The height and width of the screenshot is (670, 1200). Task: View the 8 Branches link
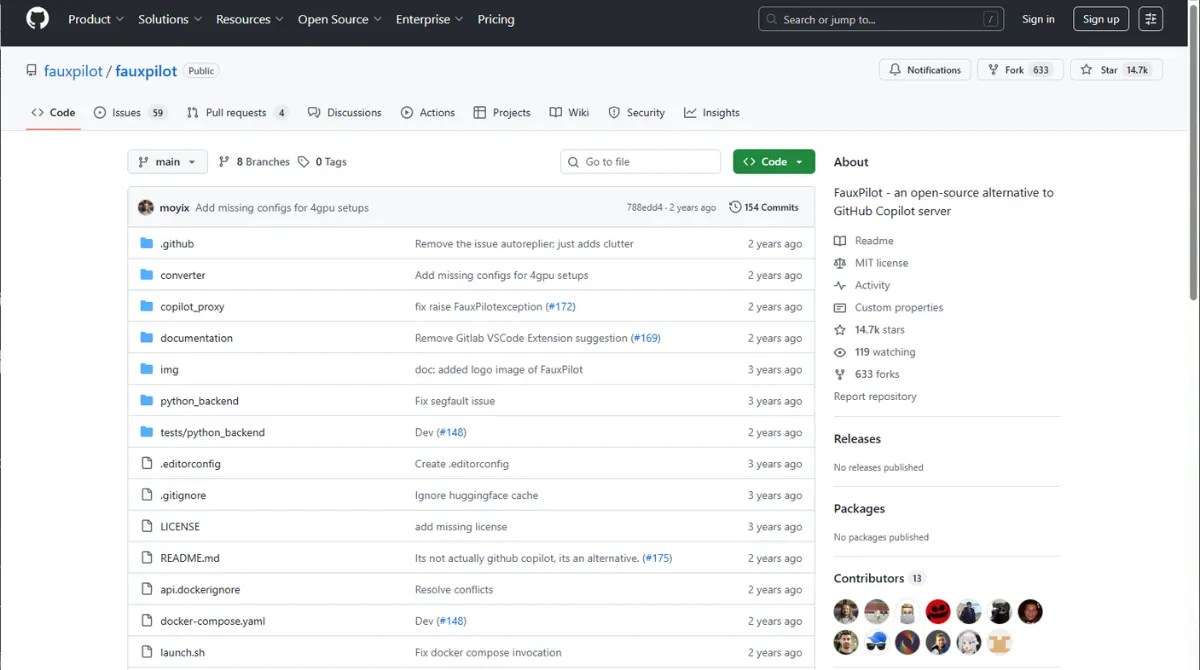[254, 162]
